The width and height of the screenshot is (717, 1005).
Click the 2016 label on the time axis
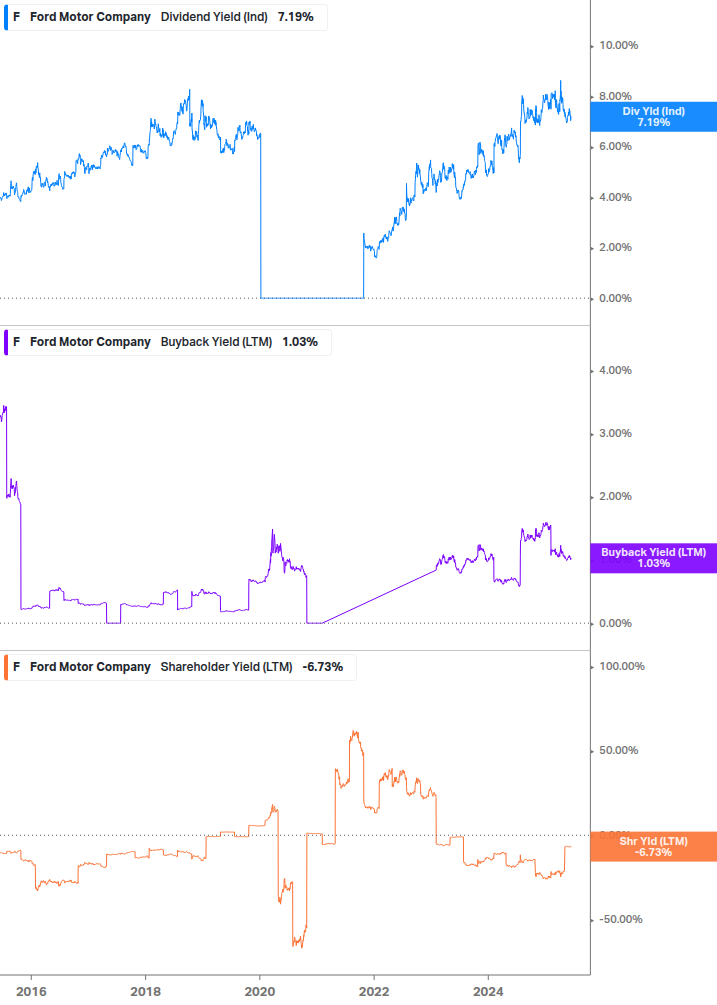click(31, 992)
